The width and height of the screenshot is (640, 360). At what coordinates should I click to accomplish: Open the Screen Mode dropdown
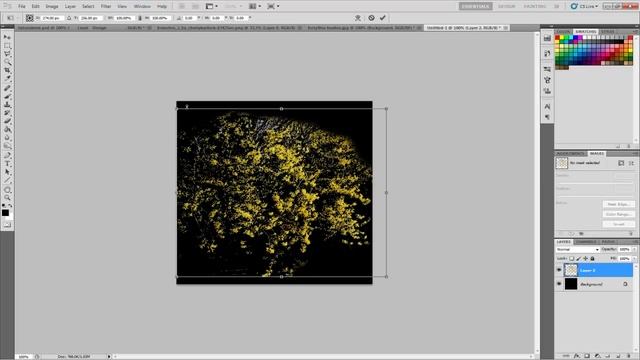tap(273, 6)
